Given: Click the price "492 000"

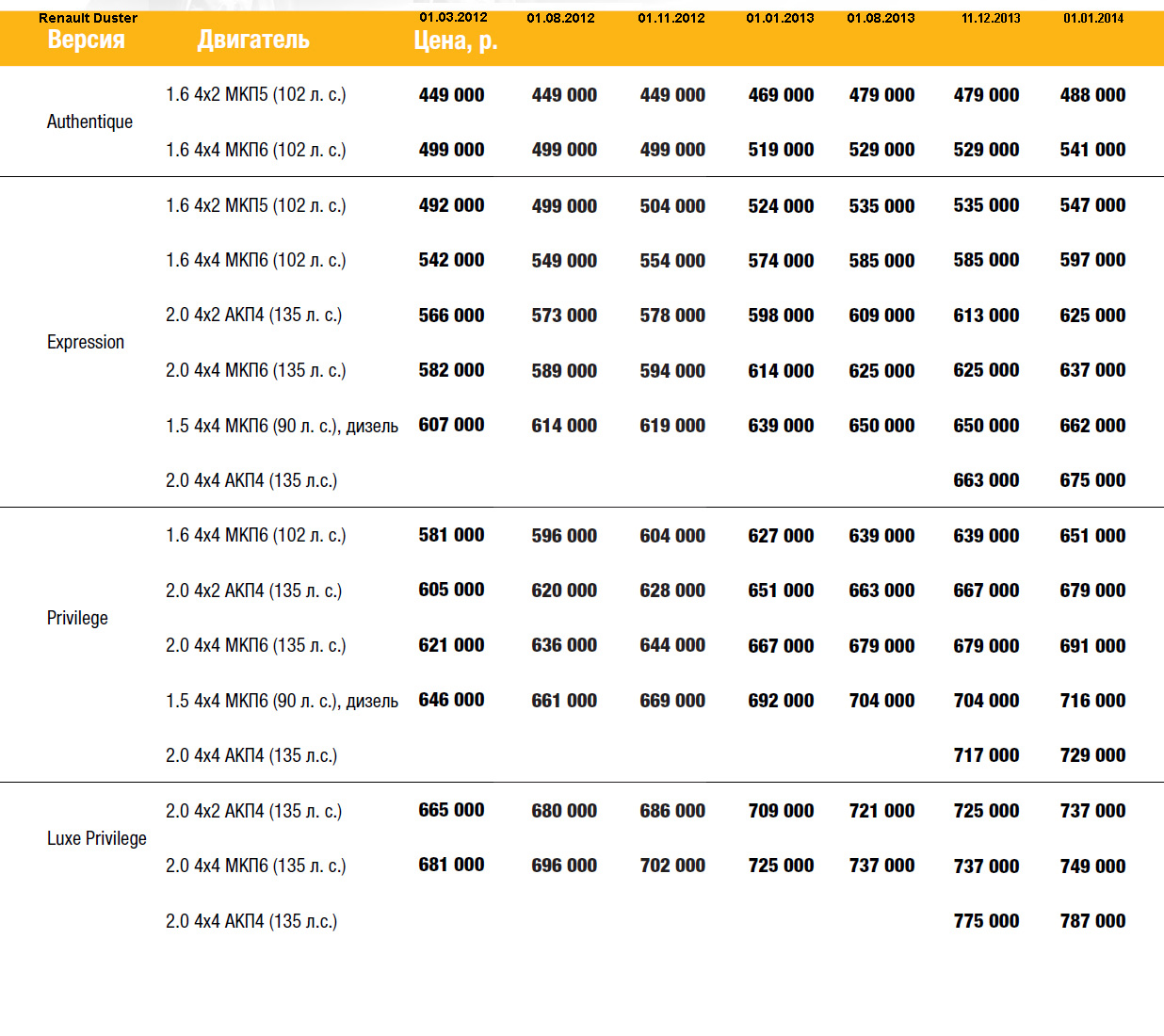Looking at the screenshot, I should pos(451,205).
